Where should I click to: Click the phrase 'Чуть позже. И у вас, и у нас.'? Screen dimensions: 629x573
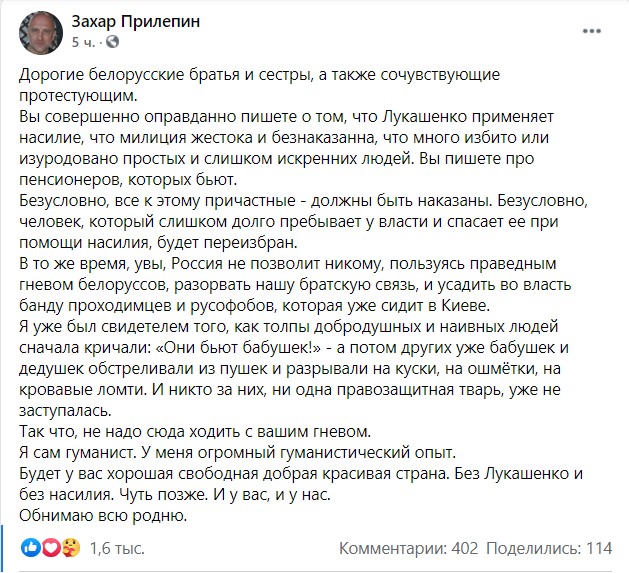click(x=225, y=494)
